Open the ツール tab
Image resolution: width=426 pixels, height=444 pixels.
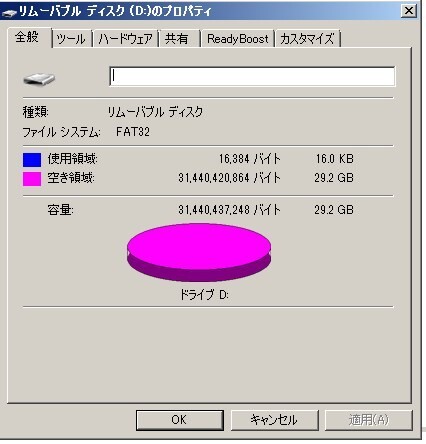[x=72, y=39]
